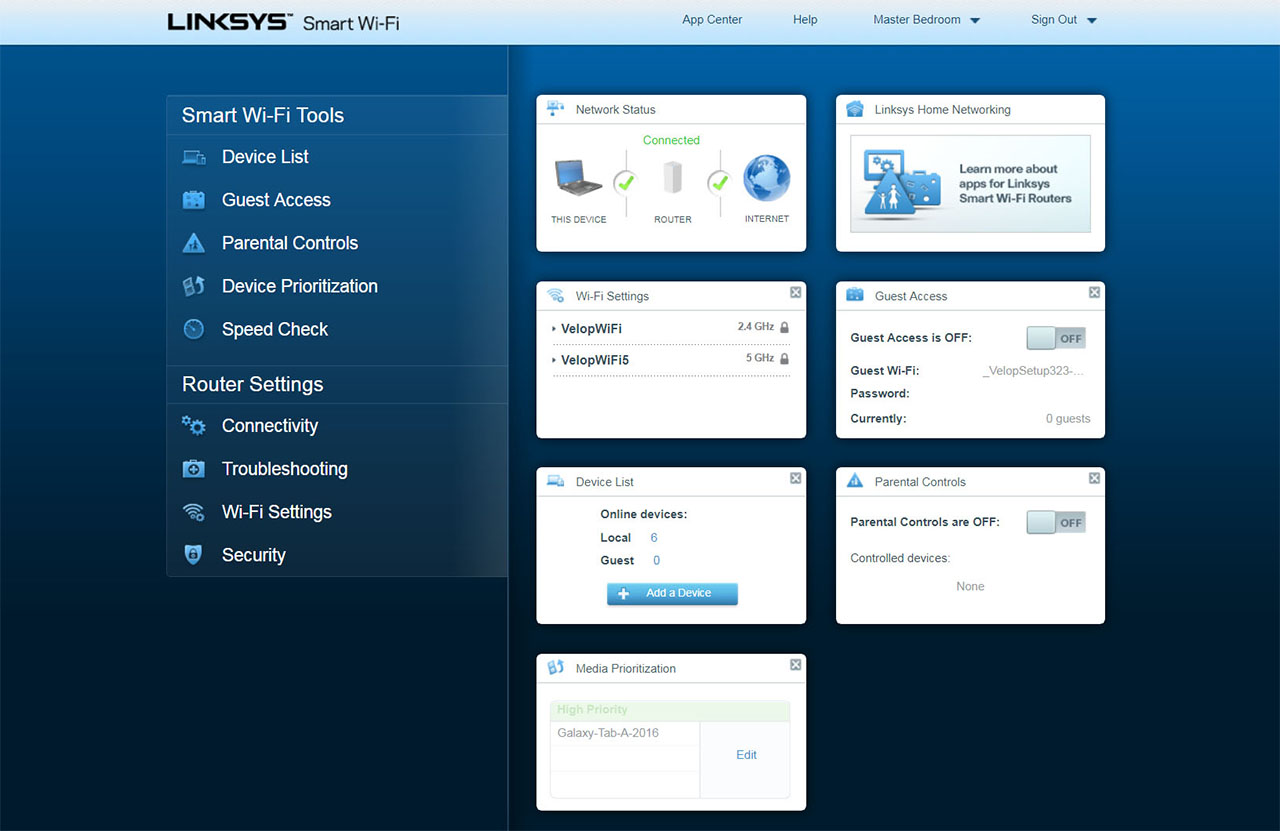1280x831 pixels.
Task: Click the Linksys Smart Wi-Fi logo
Action: pos(283,22)
